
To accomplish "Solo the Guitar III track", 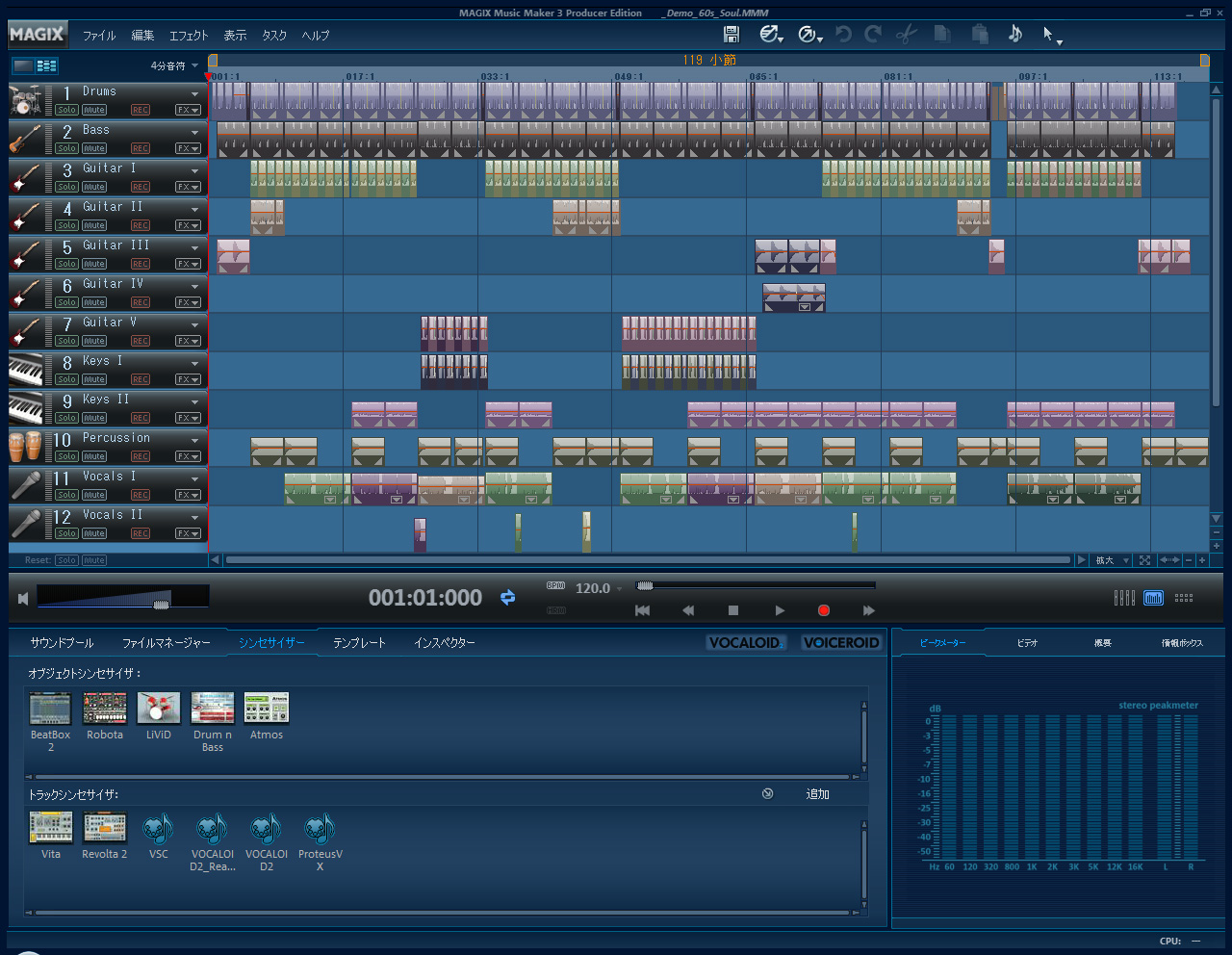I will (66, 264).
